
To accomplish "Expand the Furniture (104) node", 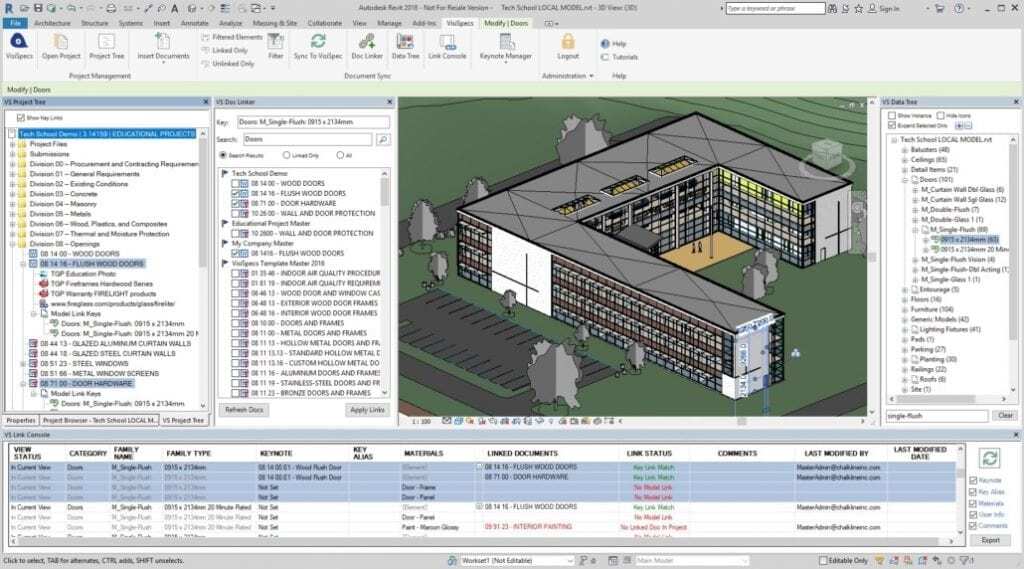I will click(x=904, y=310).
